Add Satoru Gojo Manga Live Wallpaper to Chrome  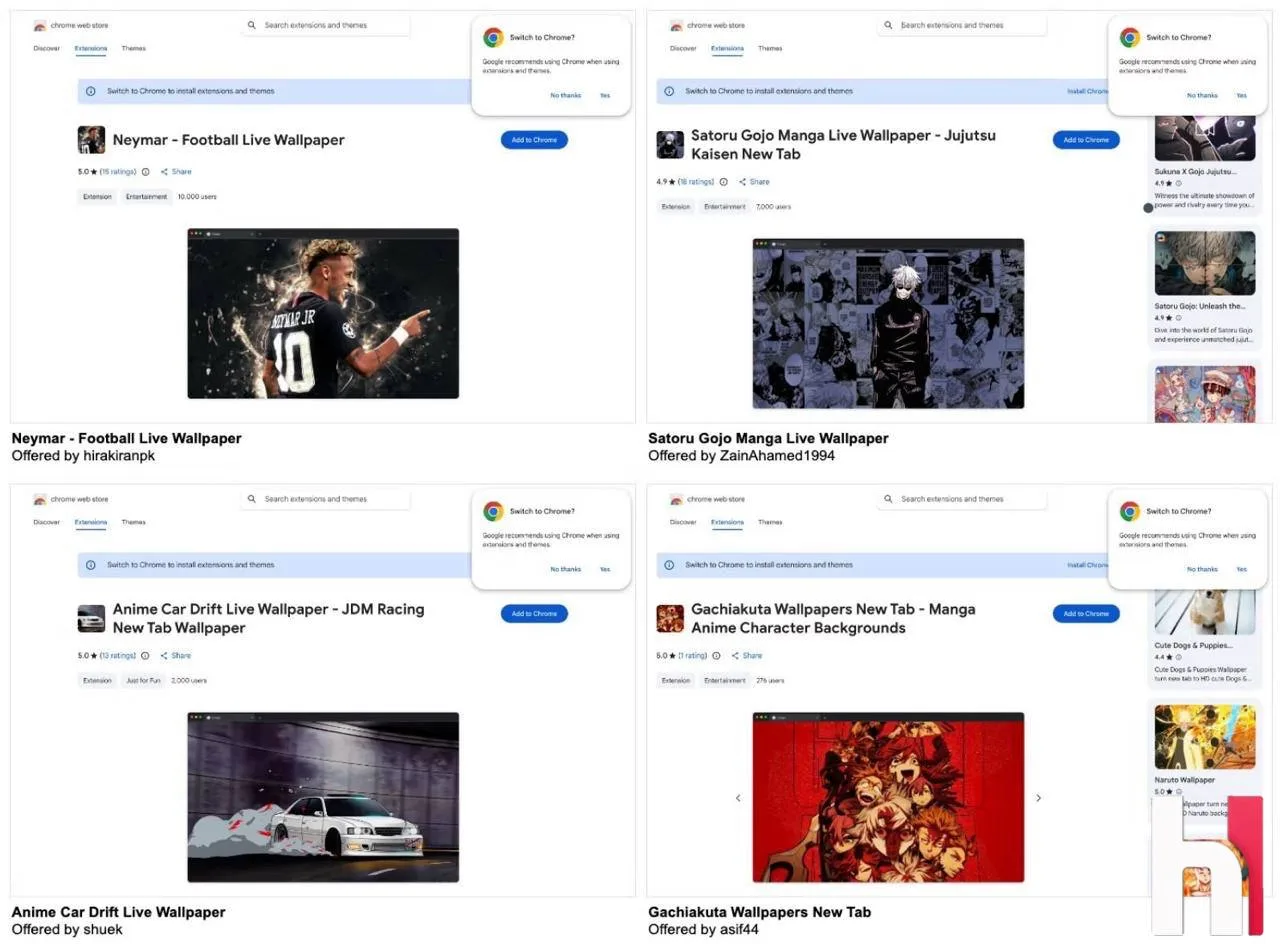tap(1086, 140)
